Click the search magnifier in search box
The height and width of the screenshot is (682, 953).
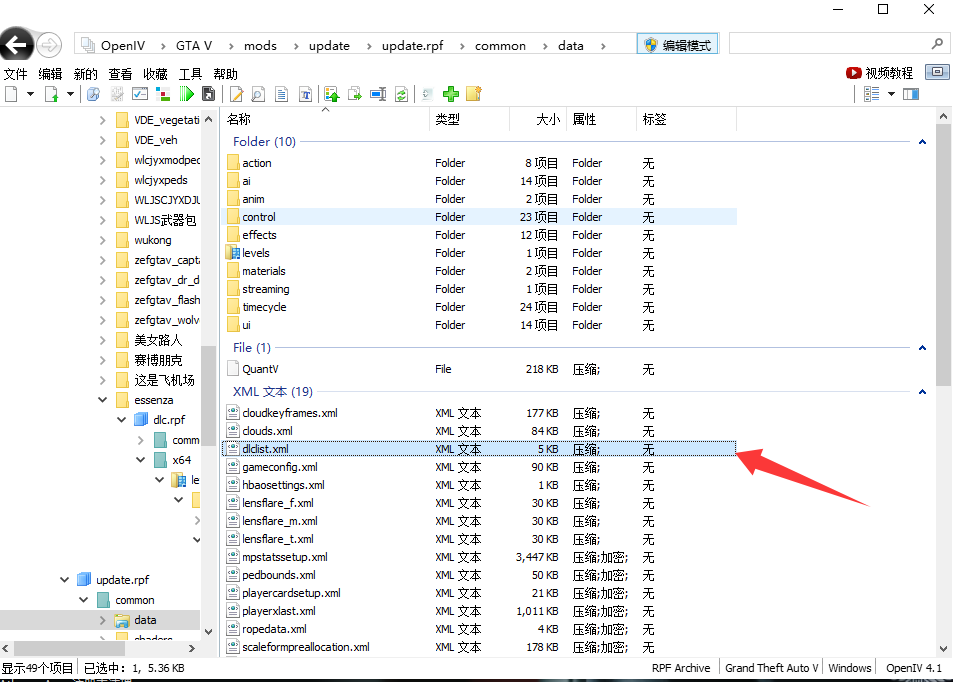[x=937, y=44]
